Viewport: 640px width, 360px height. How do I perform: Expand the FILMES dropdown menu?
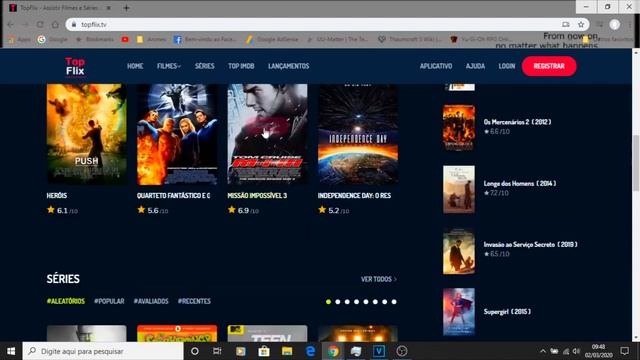pyautogui.click(x=169, y=66)
